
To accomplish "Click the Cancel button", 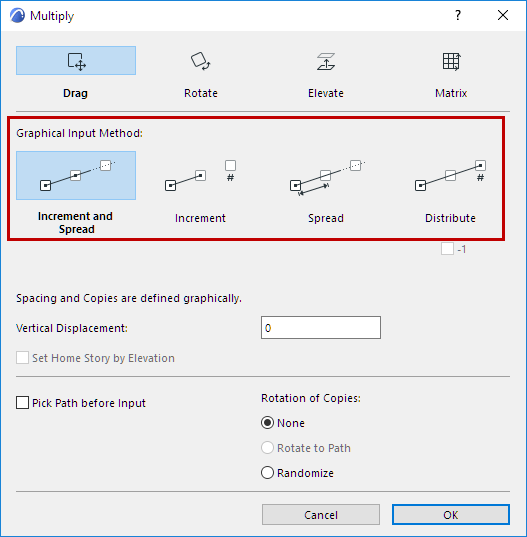I will (321, 514).
